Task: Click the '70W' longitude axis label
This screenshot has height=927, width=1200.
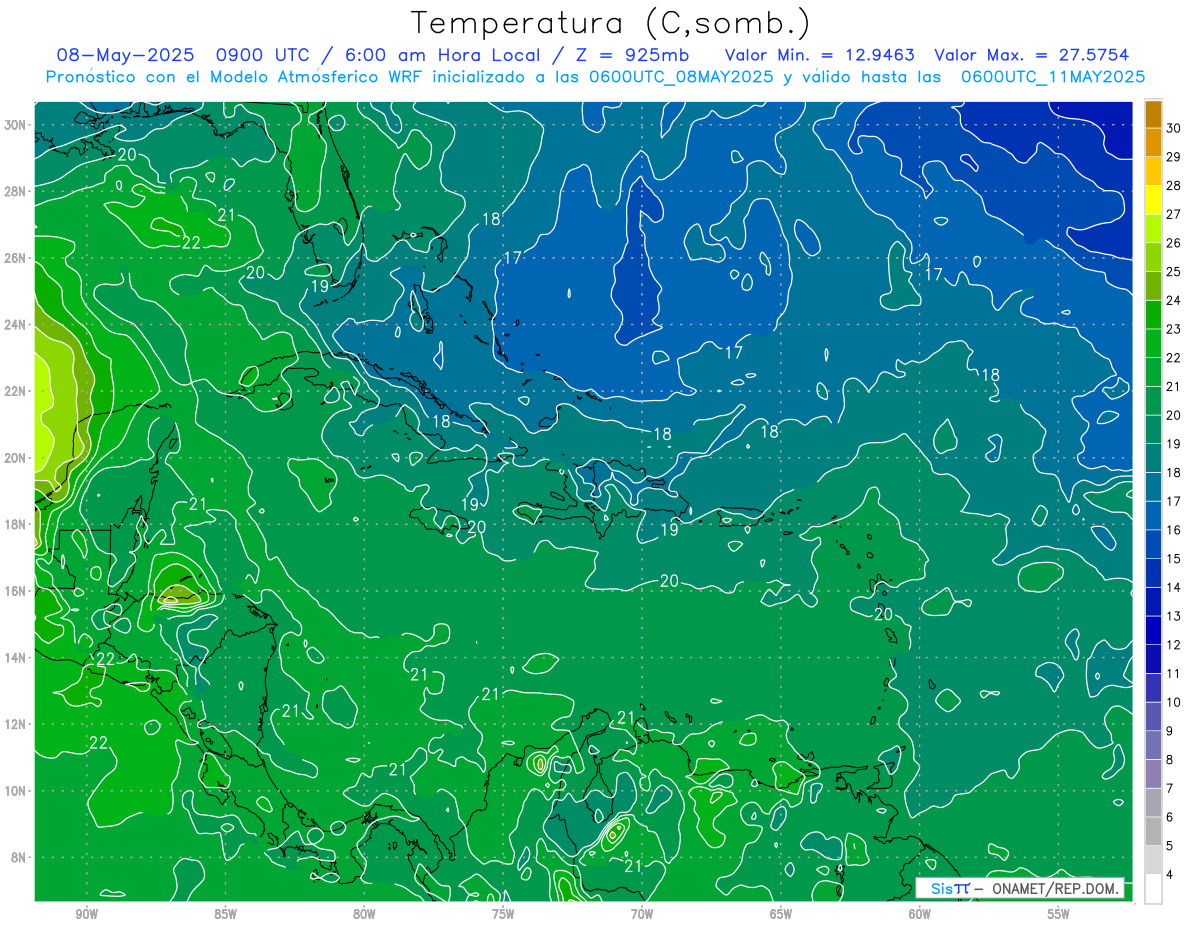Action: (x=642, y=913)
